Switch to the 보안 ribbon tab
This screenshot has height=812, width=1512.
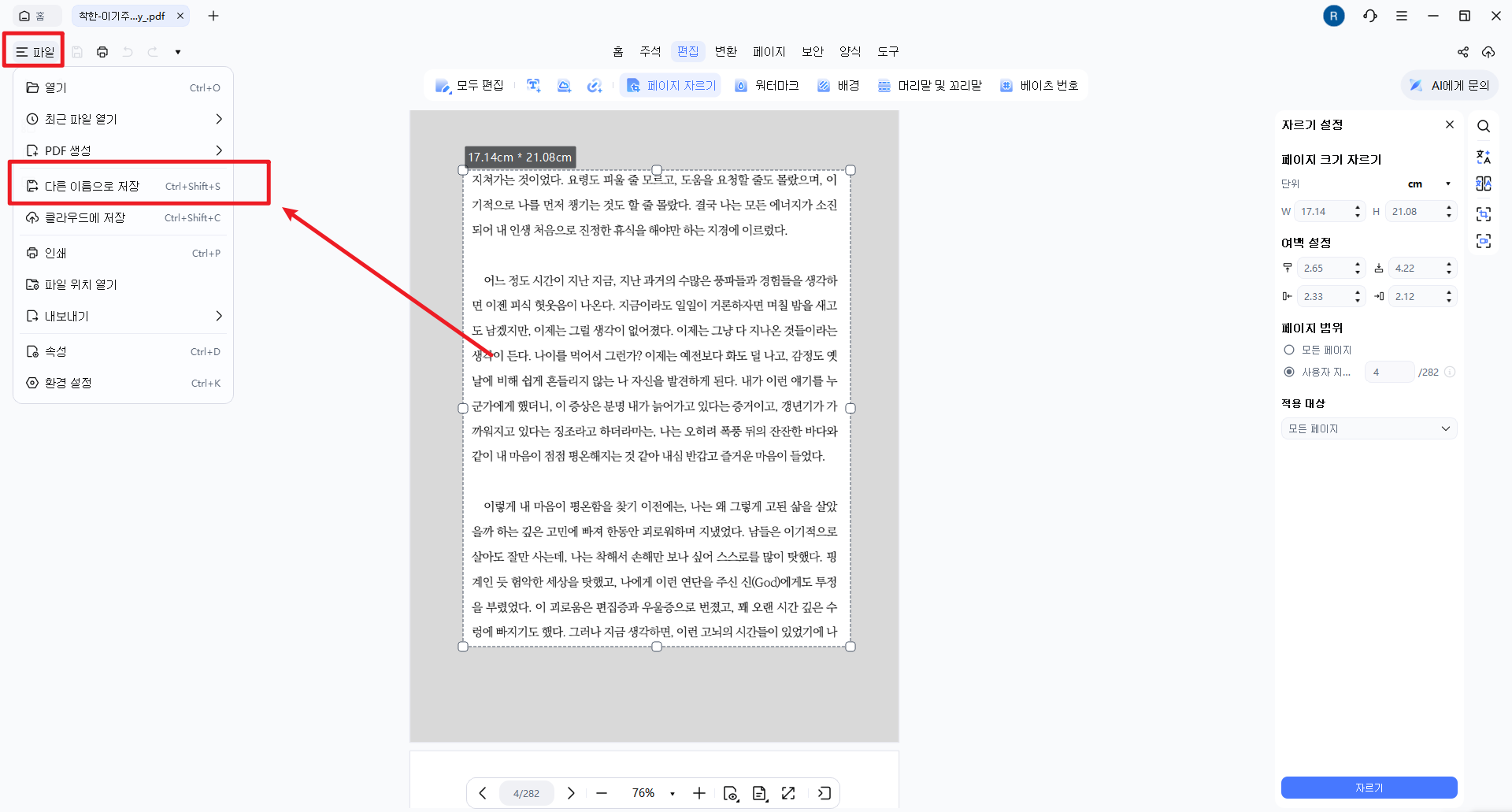click(813, 51)
